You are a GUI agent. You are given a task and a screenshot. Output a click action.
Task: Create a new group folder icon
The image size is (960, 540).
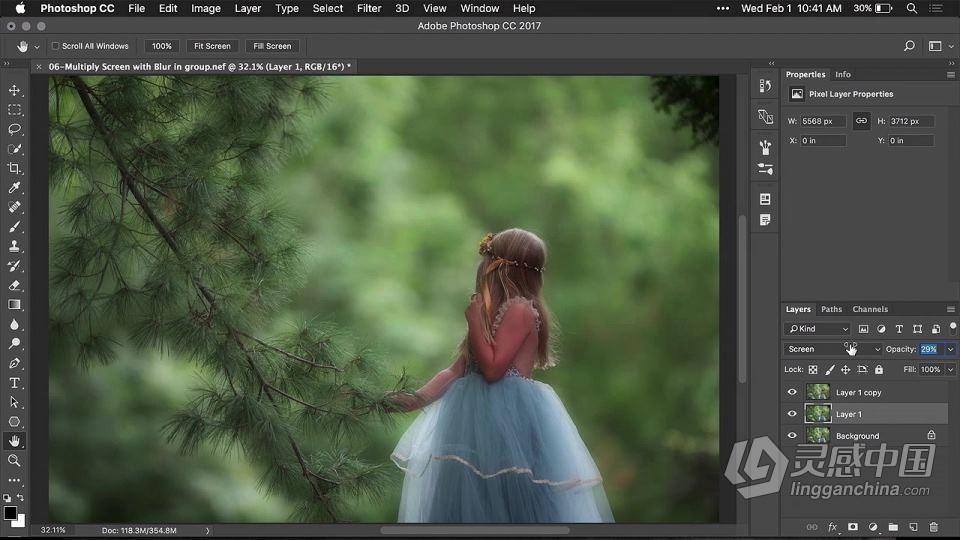point(893,527)
